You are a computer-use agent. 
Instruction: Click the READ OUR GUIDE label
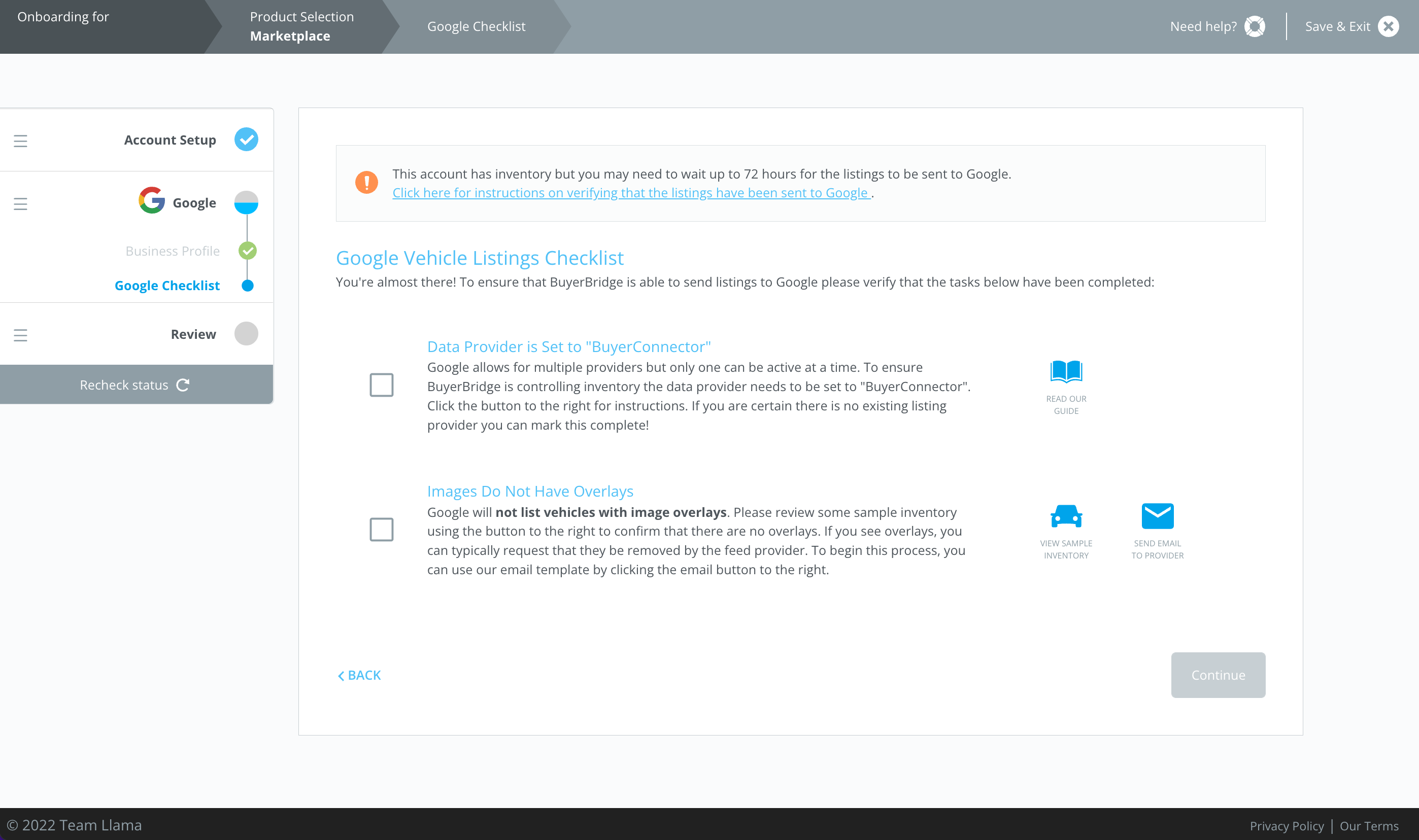point(1066,405)
